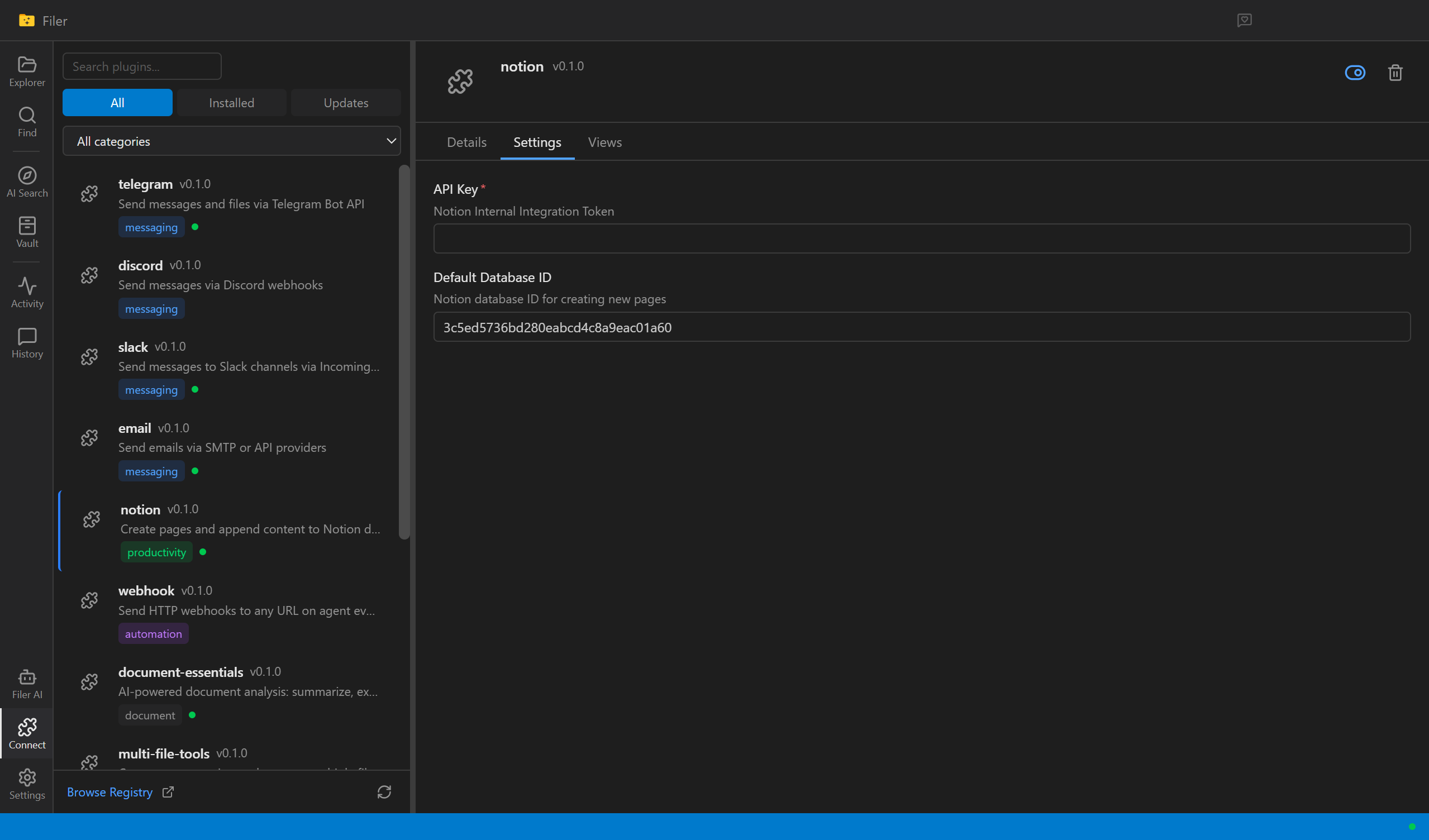Image resolution: width=1429 pixels, height=840 pixels.
Task: Click the messaging tag on discord
Action: click(151, 309)
